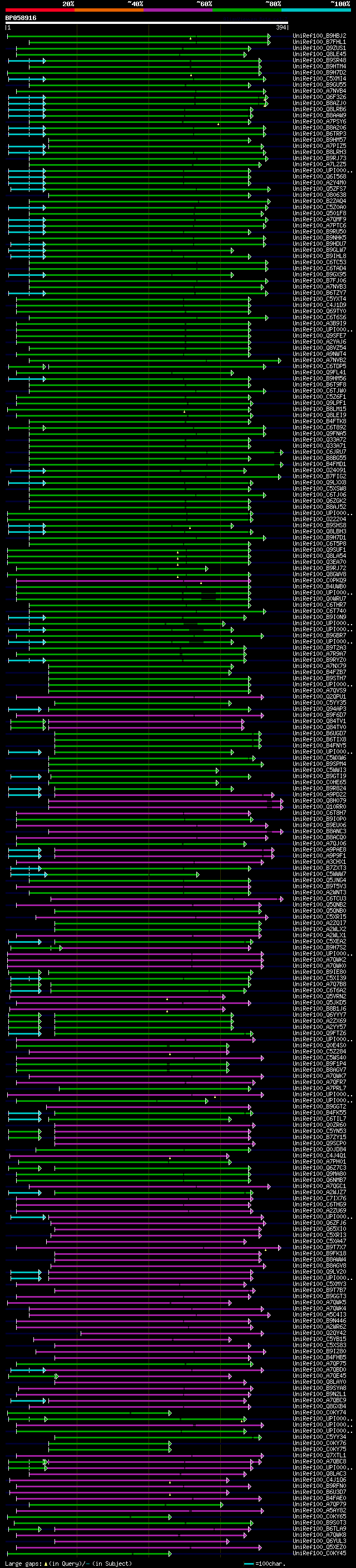Select the UniRef100_B9H7D1 row label
The height and width of the screenshot is (1568, 356).
[x=319, y=538]
